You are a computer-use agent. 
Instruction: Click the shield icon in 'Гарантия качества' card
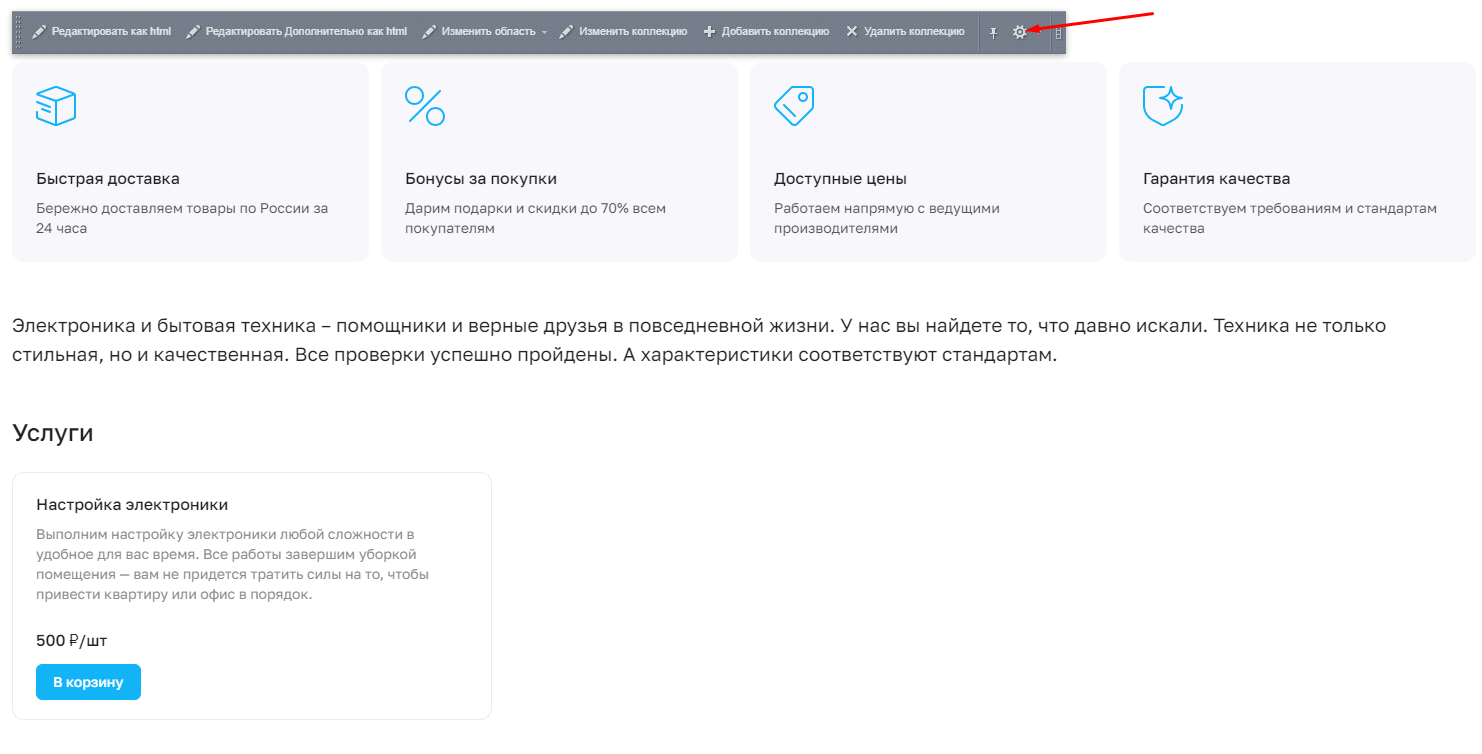pos(1163,105)
